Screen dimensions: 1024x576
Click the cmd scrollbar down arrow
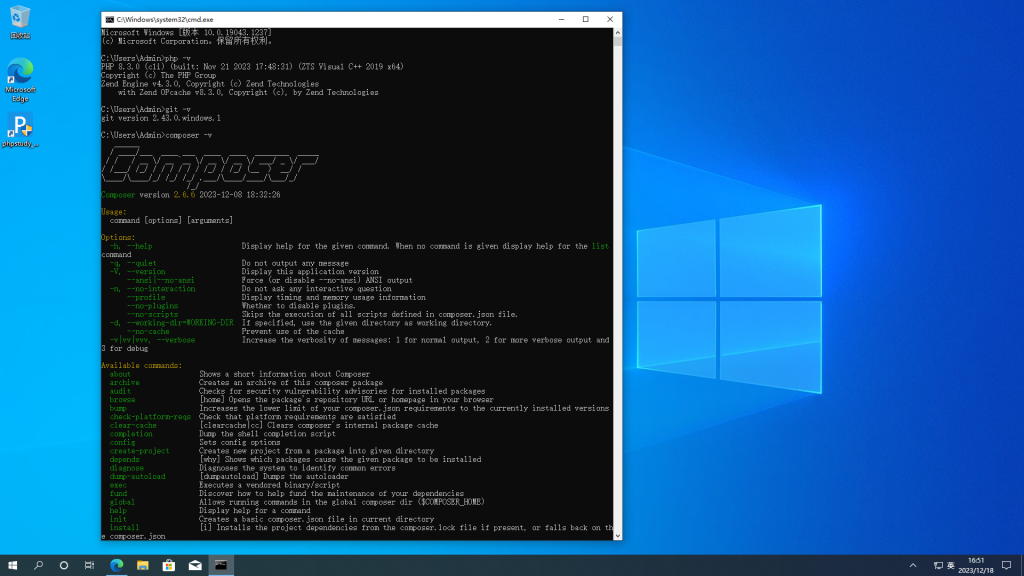coord(617,536)
